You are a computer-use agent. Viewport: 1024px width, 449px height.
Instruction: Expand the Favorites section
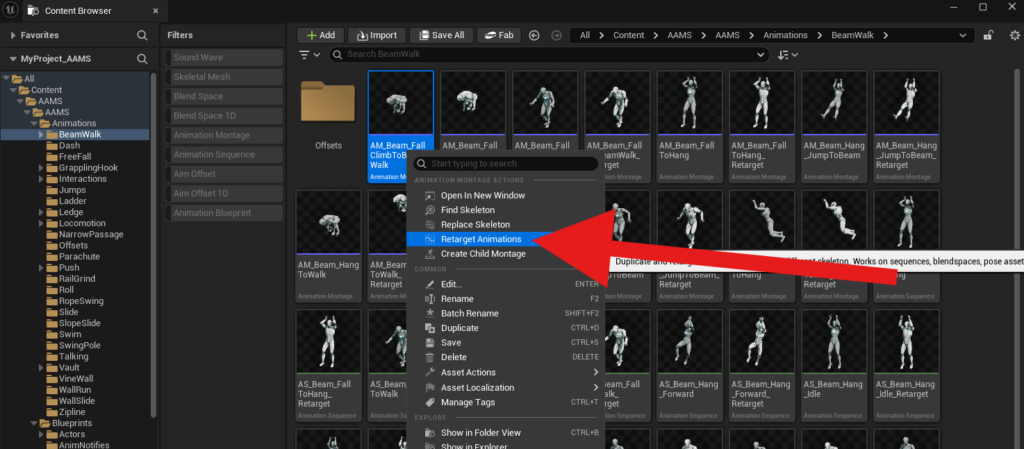[x=12, y=35]
